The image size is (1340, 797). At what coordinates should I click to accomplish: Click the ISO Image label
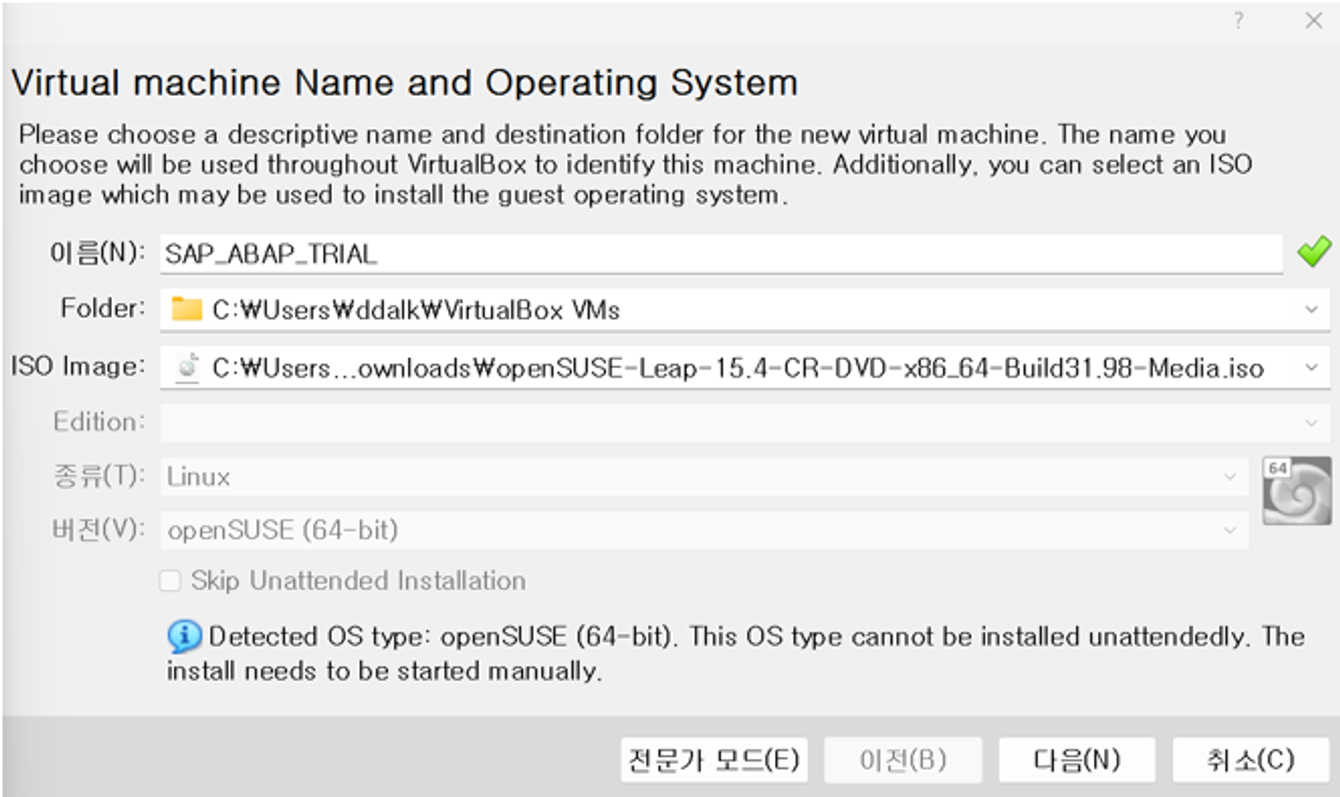pos(78,367)
